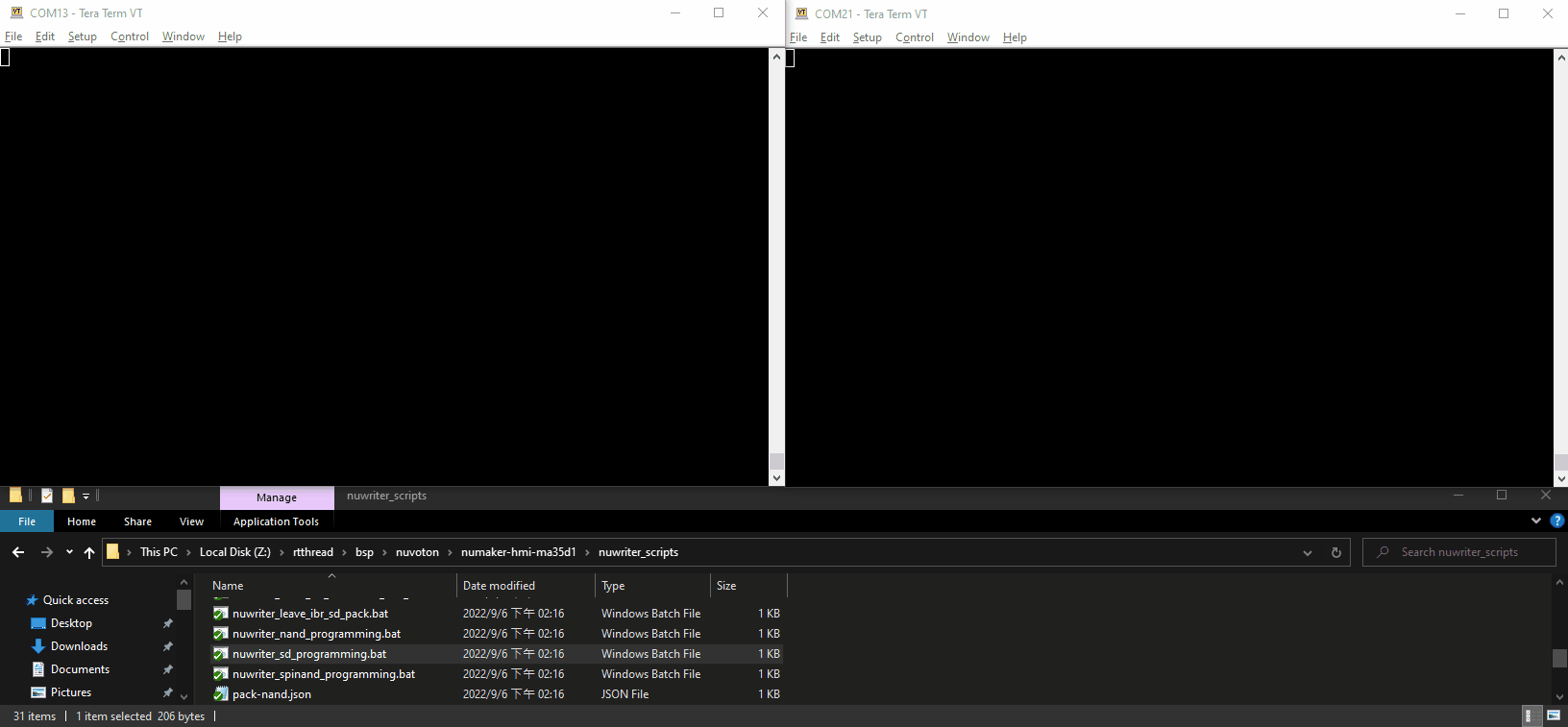Screen dimensions: 1568x727
Task: Open Setup menu in COM13 Tera Term
Action: click(x=83, y=36)
